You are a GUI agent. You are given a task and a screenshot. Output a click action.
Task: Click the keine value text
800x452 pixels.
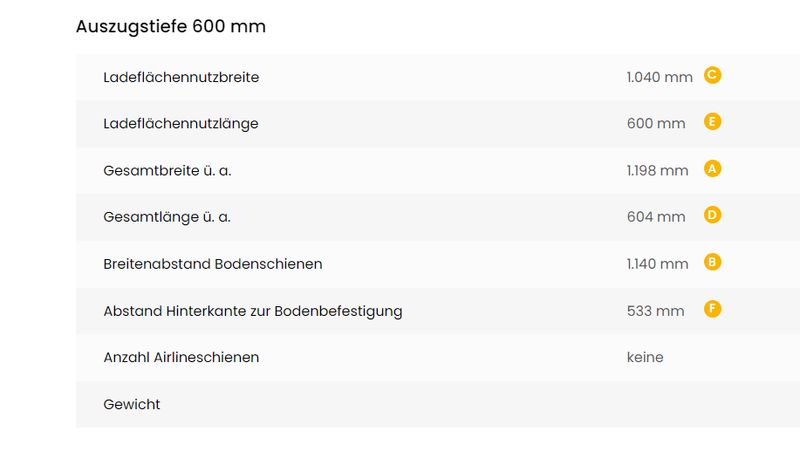click(645, 357)
